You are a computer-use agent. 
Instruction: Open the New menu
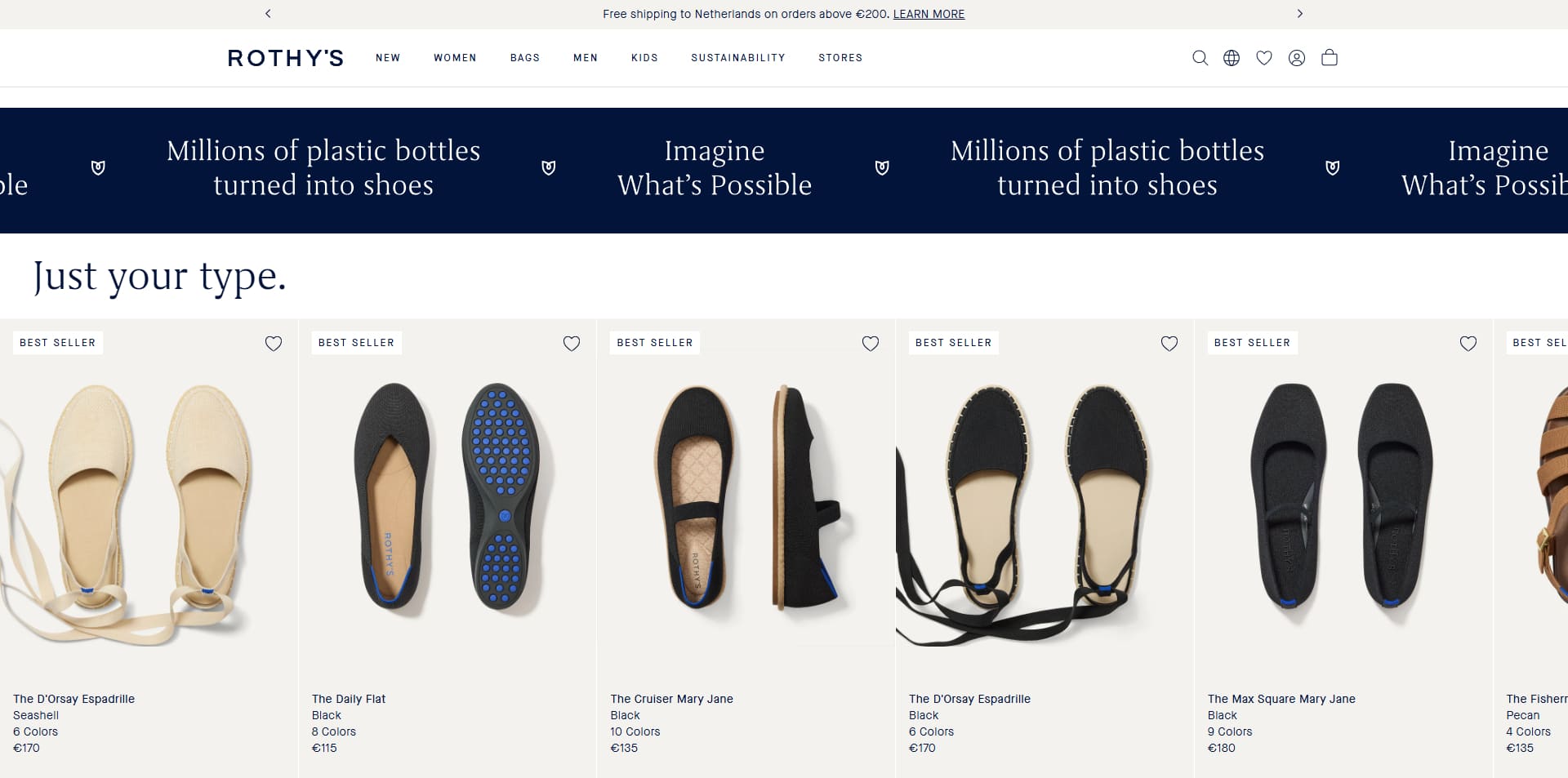pos(388,58)
